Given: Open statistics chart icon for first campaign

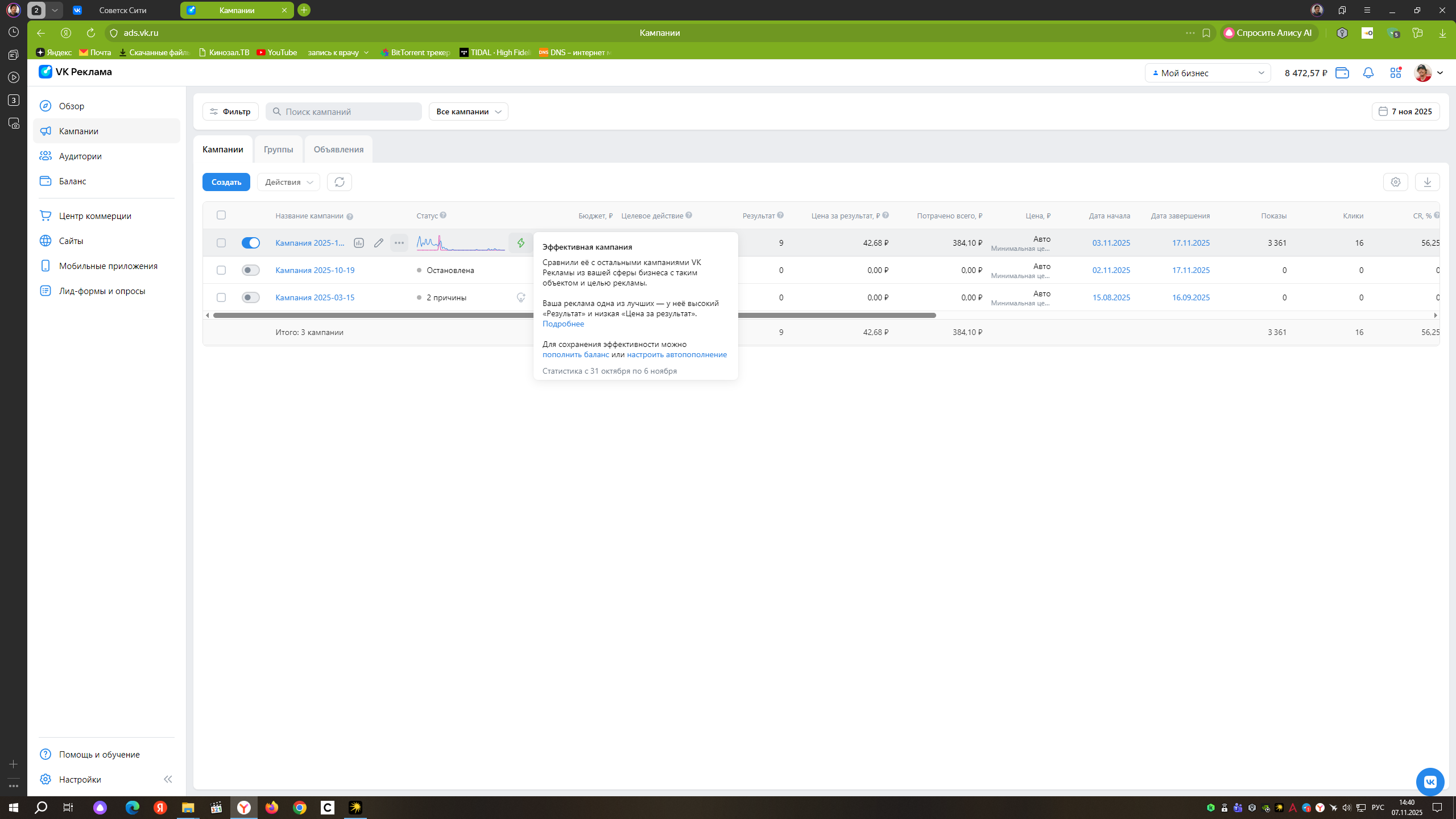Looking at the screenshot, I should pos(359,243).
